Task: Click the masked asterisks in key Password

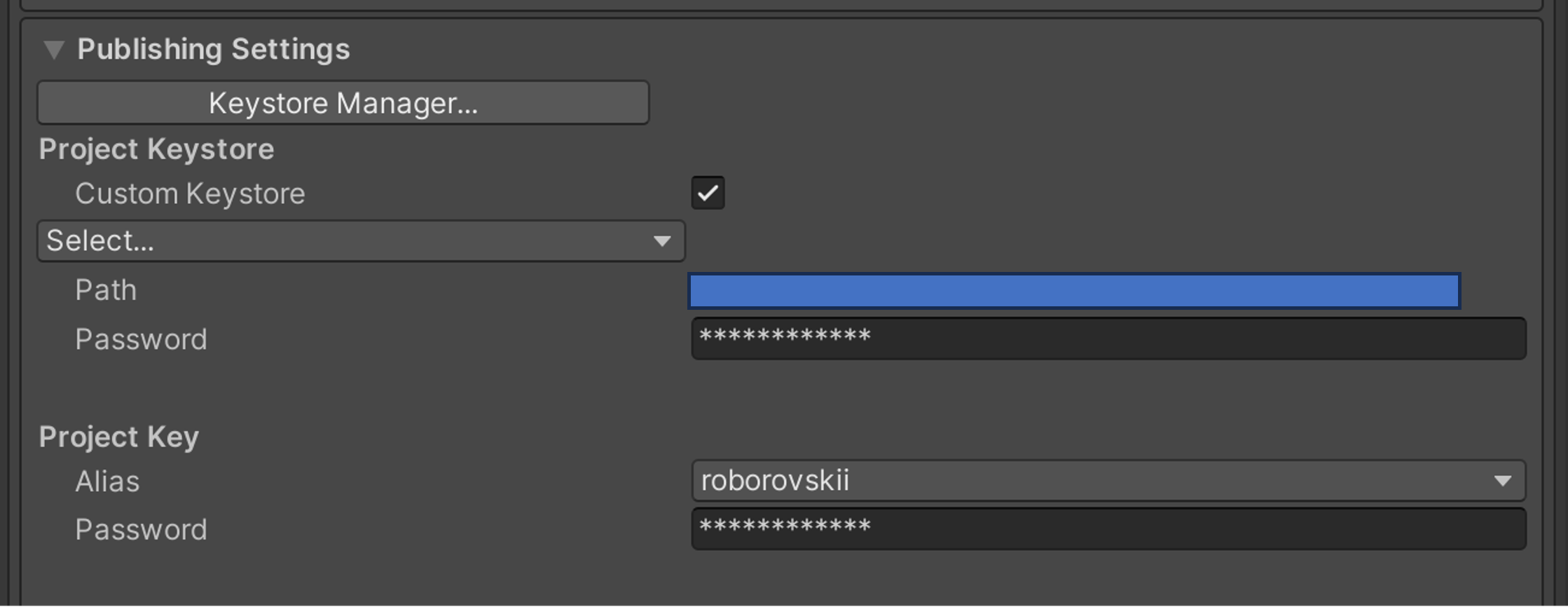Action: click(785, 526)
